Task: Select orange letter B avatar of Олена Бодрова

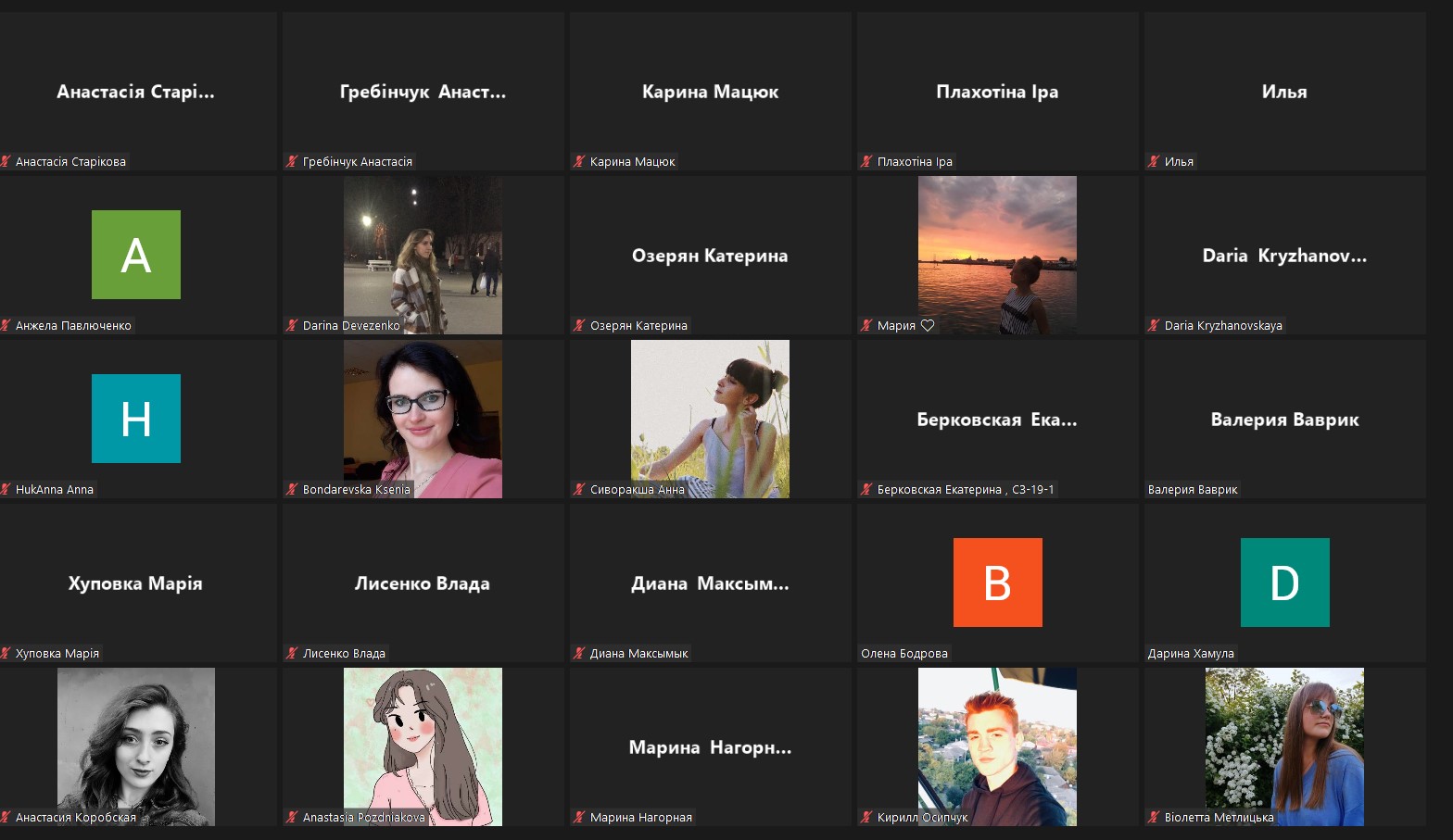Action: [x=998, y=583]
